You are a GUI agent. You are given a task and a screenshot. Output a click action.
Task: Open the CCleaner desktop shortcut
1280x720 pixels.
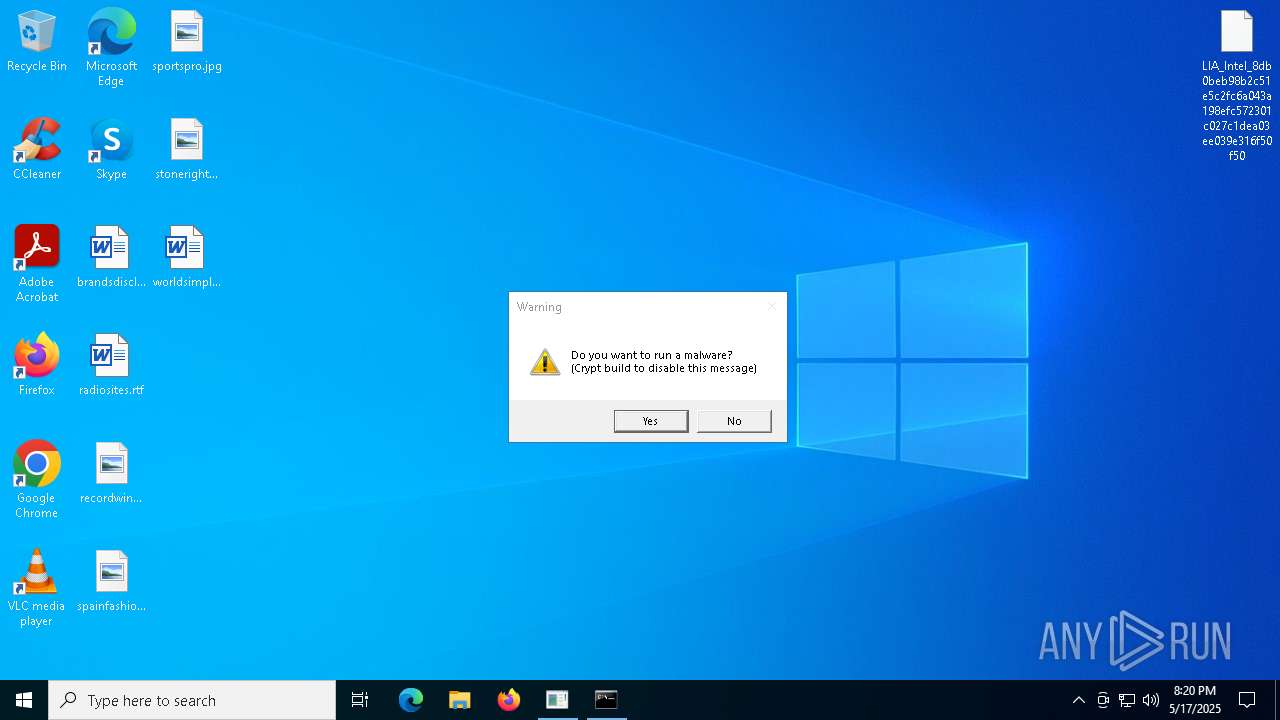(x=37, y=149)
